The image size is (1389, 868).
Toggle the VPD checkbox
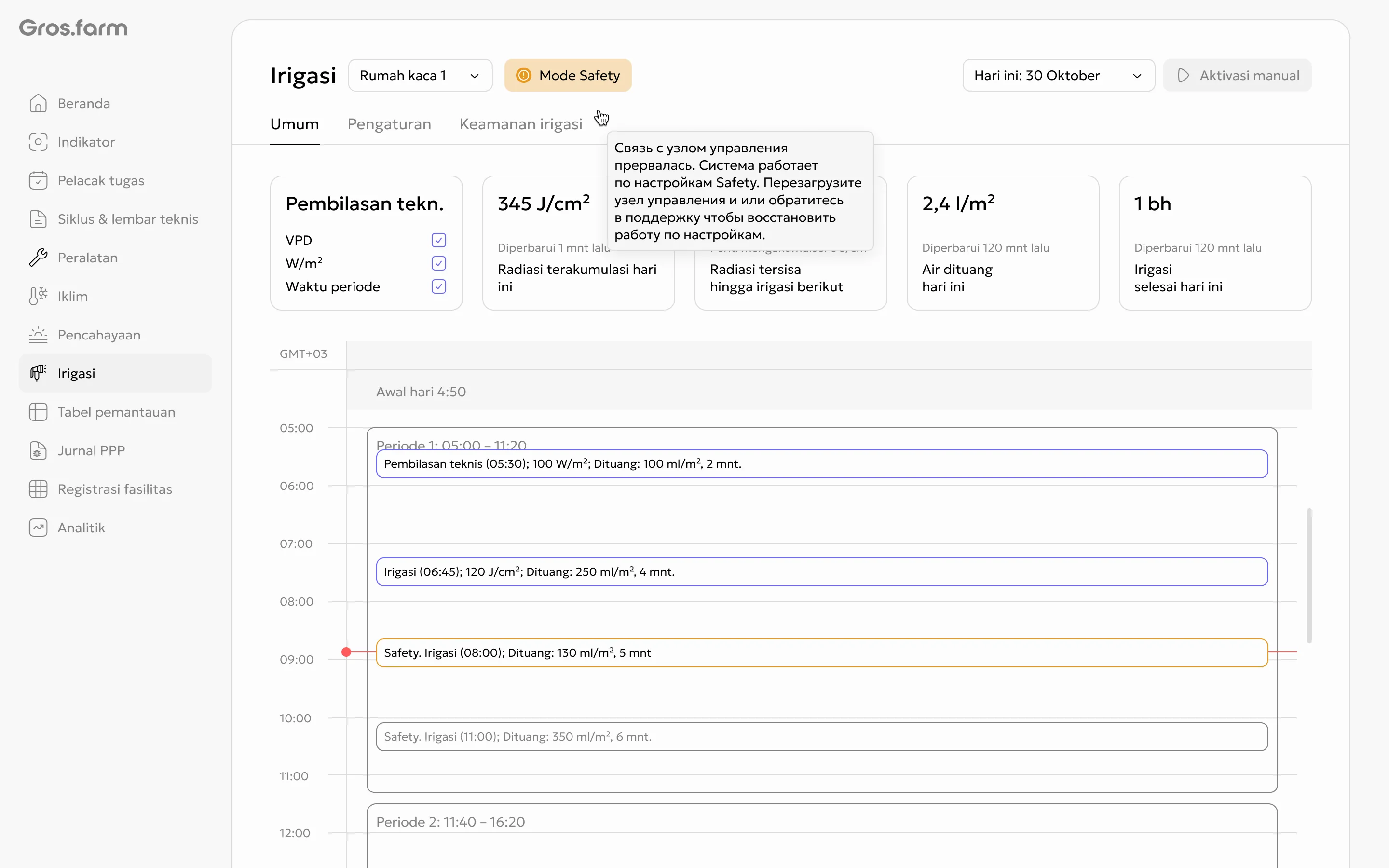click(x=438, y=240)
